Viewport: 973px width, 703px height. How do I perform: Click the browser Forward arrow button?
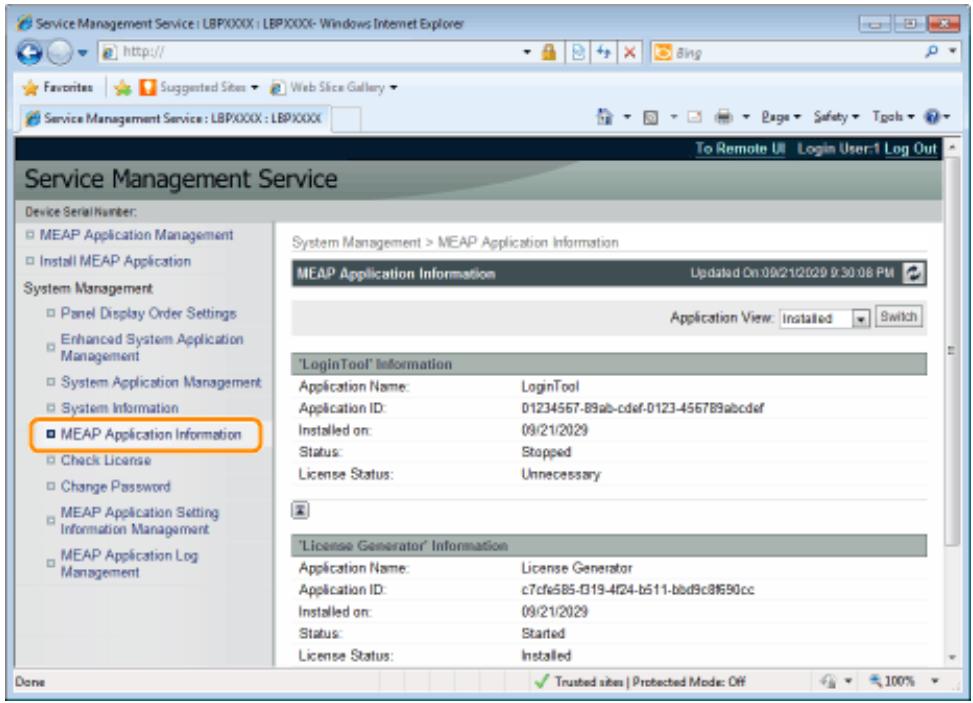pyautogui.click(x=60, y=53)
